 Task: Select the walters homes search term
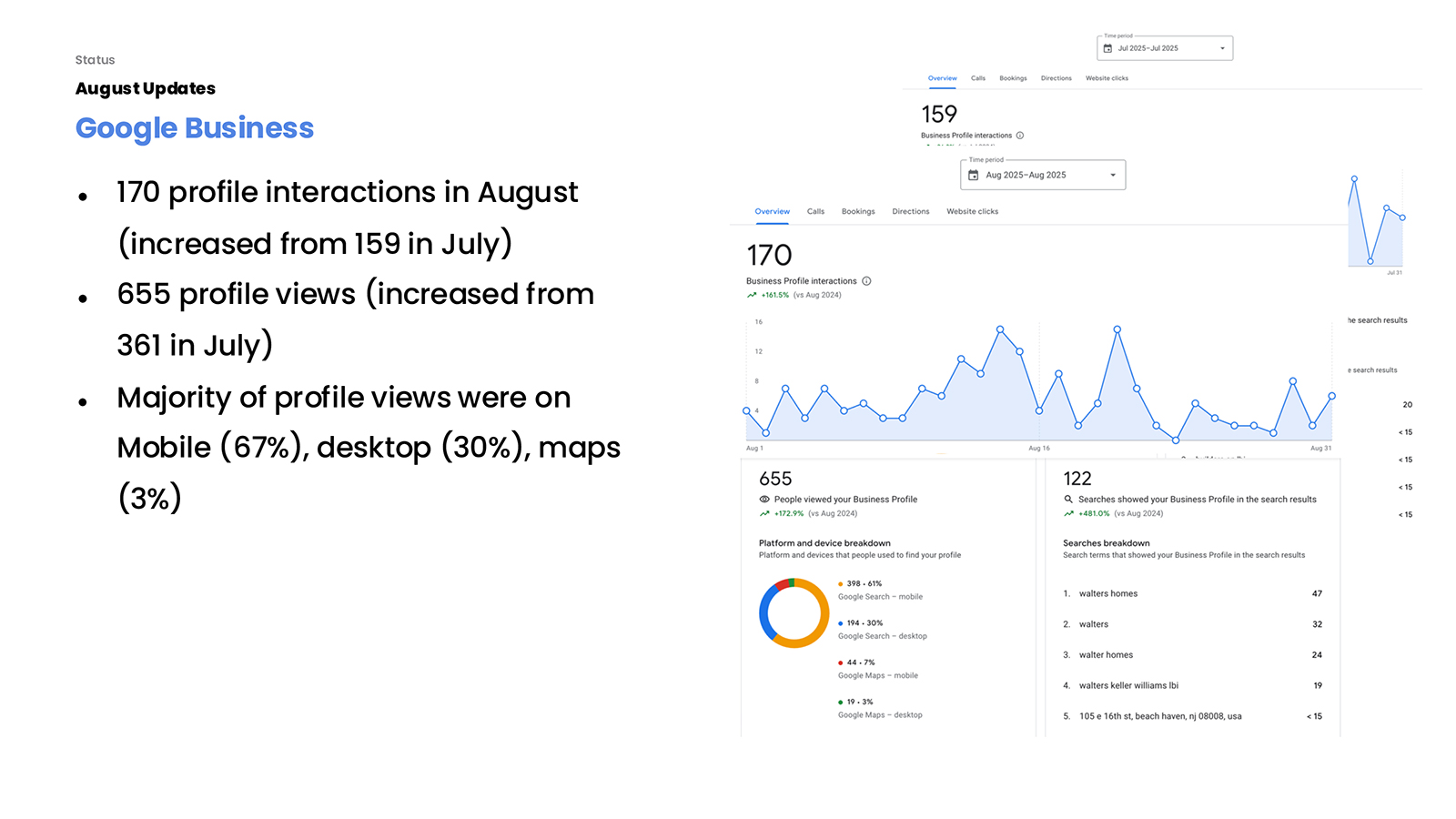click(x=1107, y=593)
